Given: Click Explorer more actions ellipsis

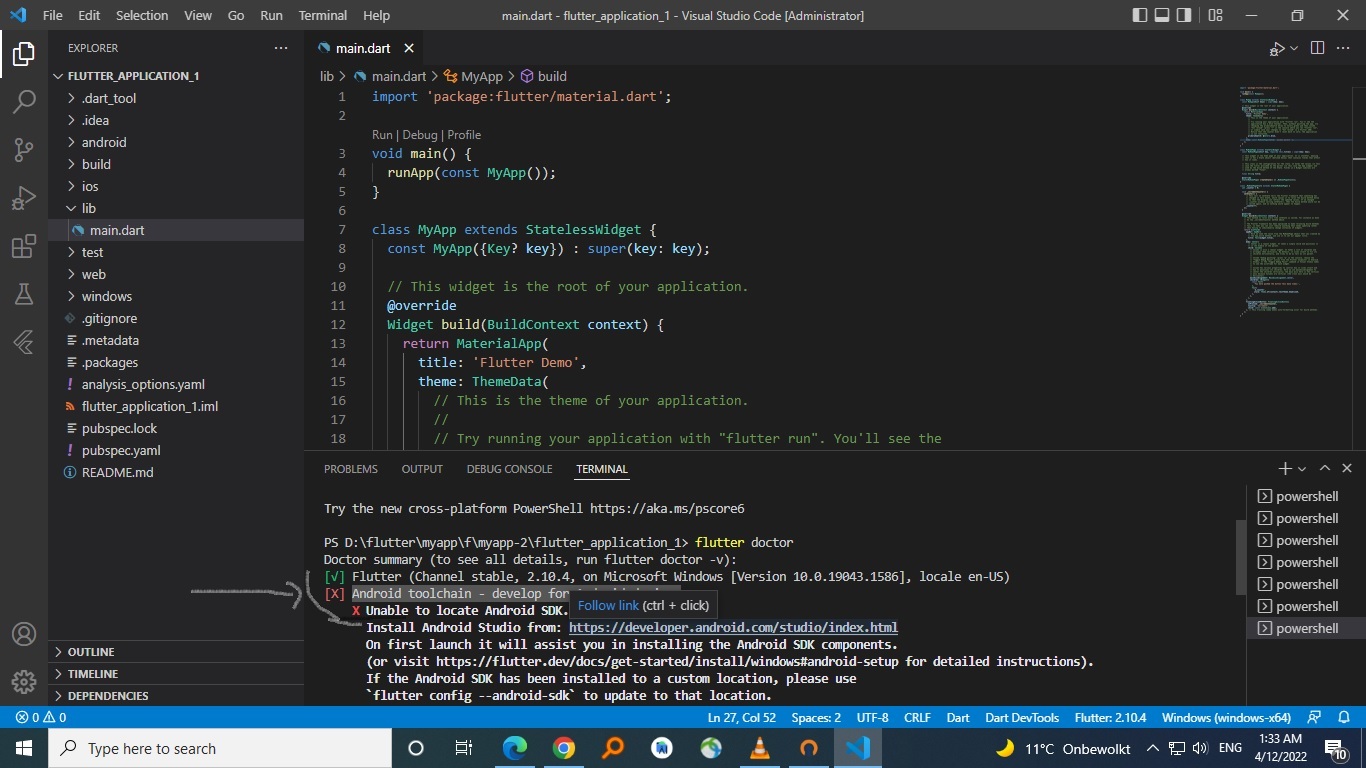Looking at the screenshot, I should coord(281,48).
